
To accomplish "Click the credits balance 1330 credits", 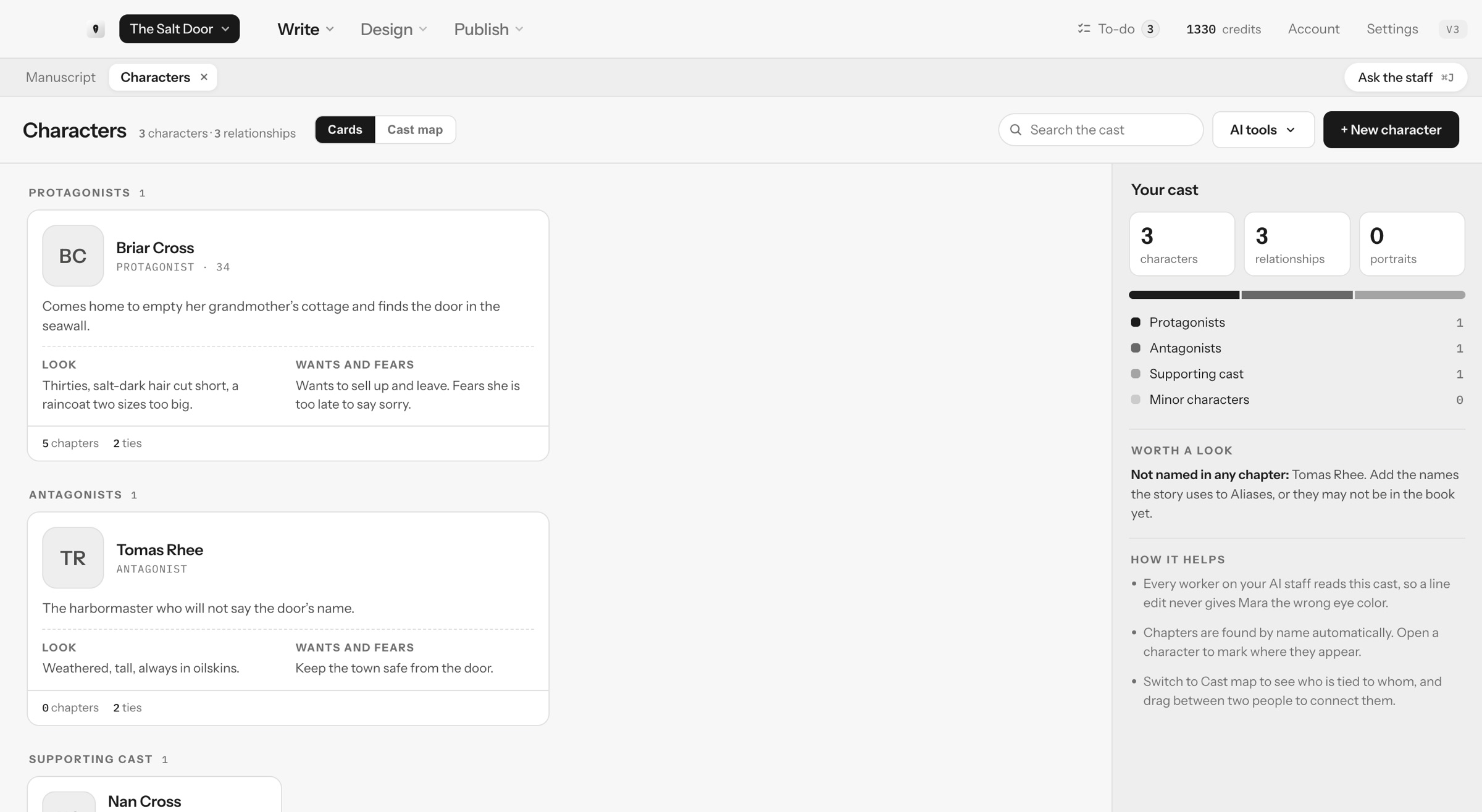I will [1223, 29].
